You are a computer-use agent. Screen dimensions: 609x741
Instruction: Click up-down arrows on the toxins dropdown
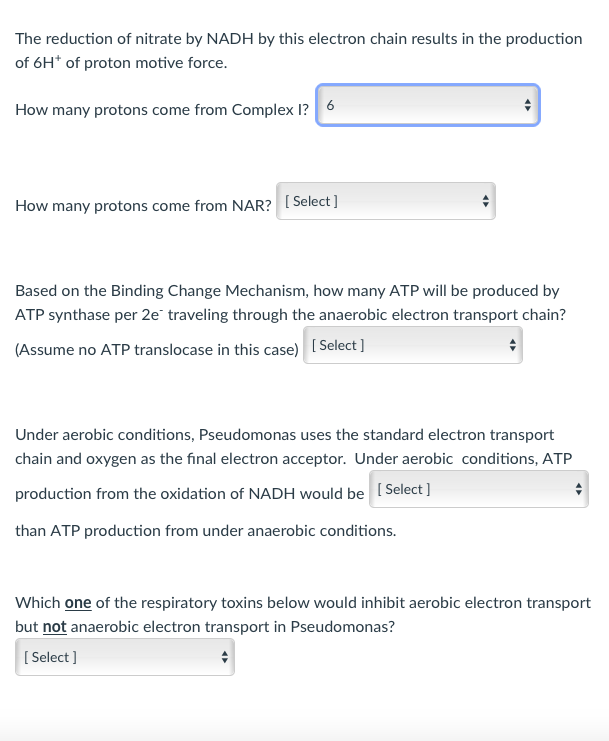[x=224, y=657]
